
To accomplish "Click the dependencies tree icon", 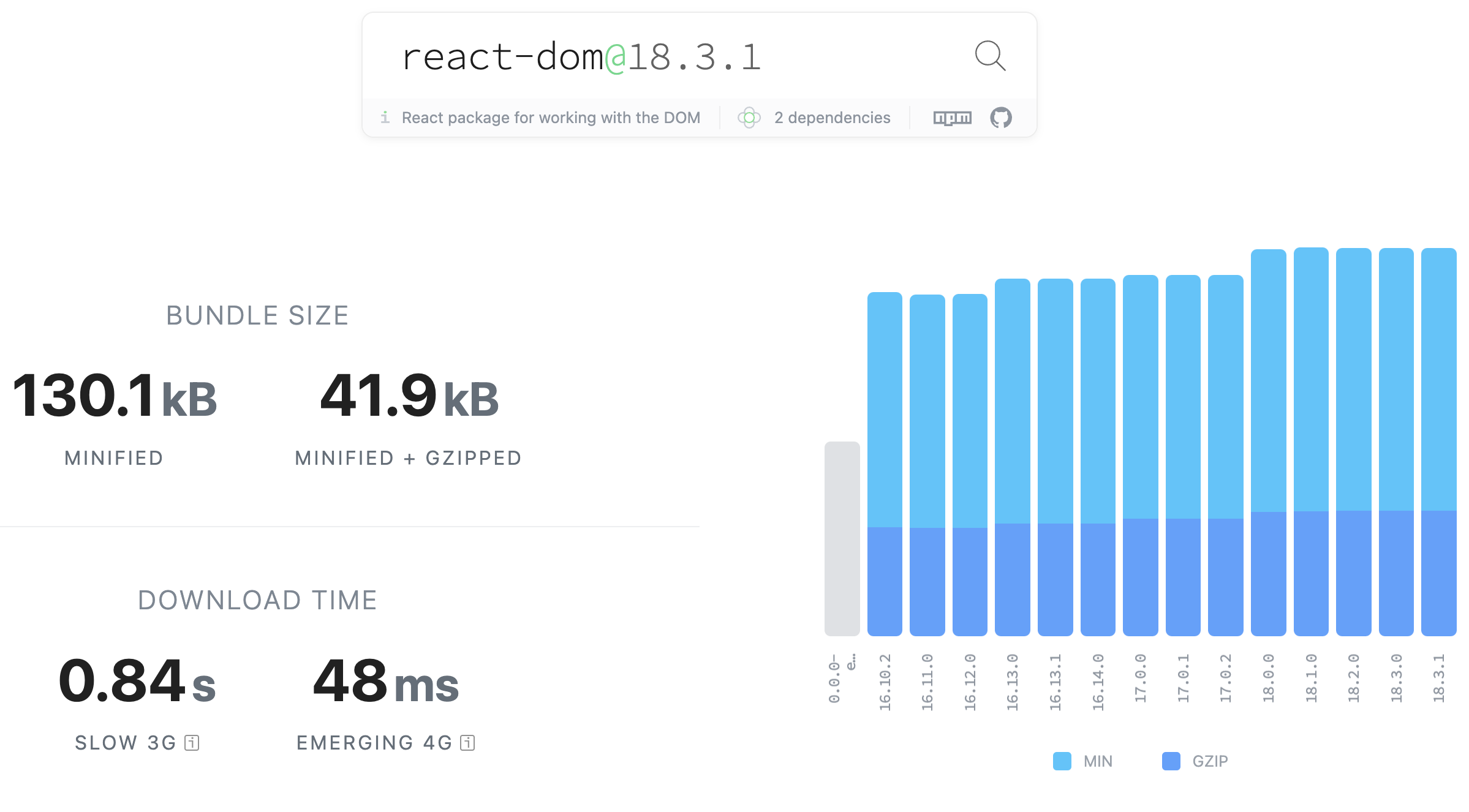I will tap(749, 118).
